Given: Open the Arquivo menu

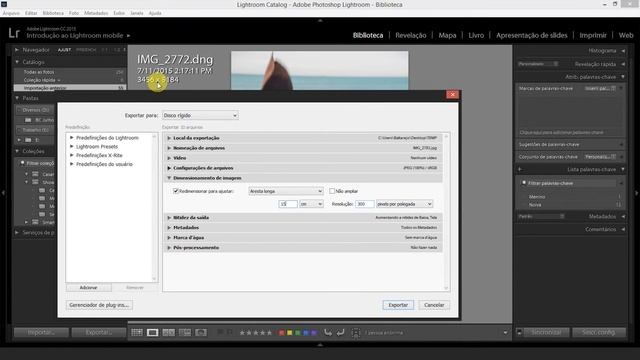Looking at the screenshot, I should point(11,13).
